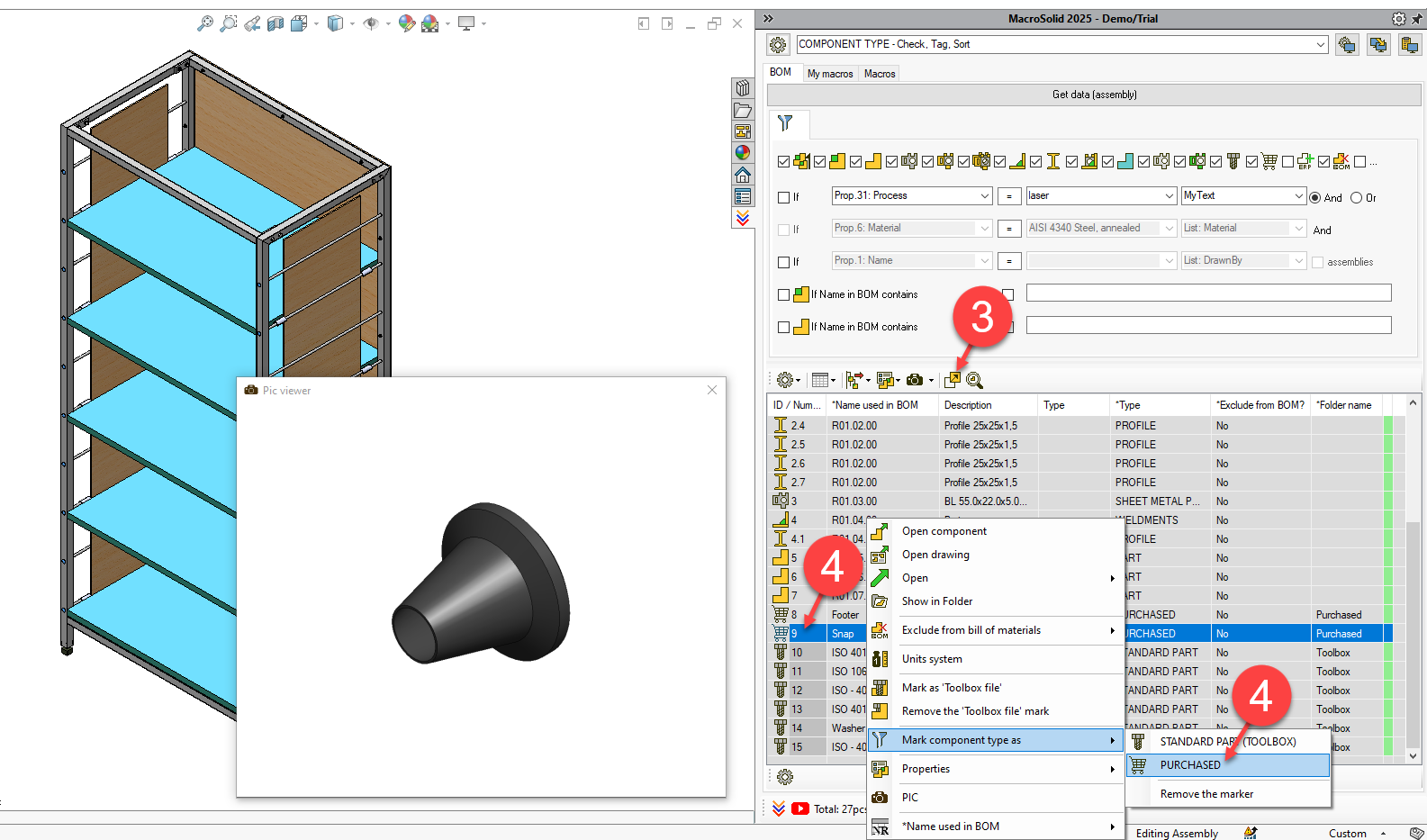Image resolution: width=1427 pixels, height=840 pixels.
Task: Click the Zoom to Fit magnifier icon
Action: (205, 23)
